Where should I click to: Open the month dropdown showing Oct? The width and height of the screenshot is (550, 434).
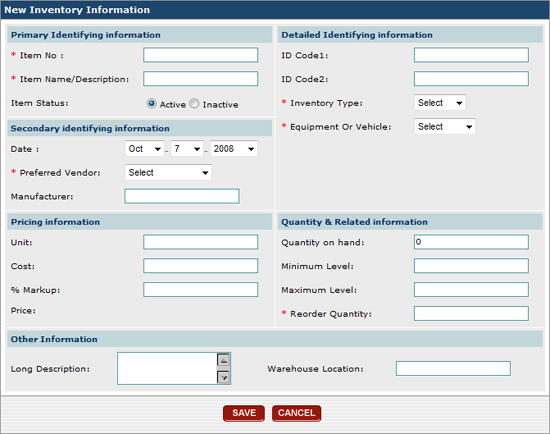(144, 149)
